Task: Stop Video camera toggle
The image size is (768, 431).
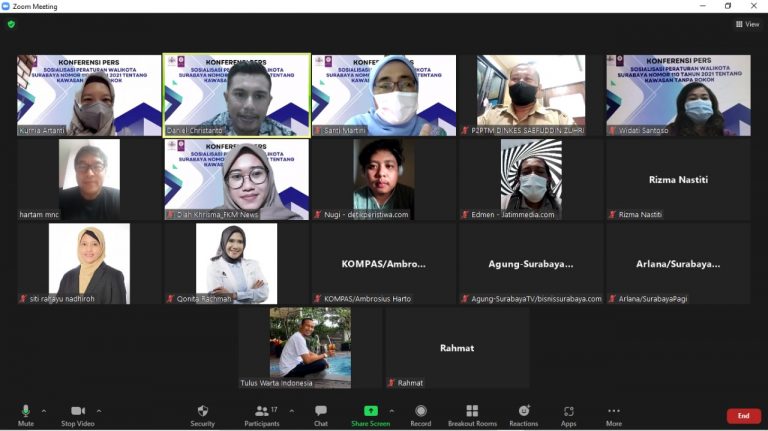Action: (77, 411)
